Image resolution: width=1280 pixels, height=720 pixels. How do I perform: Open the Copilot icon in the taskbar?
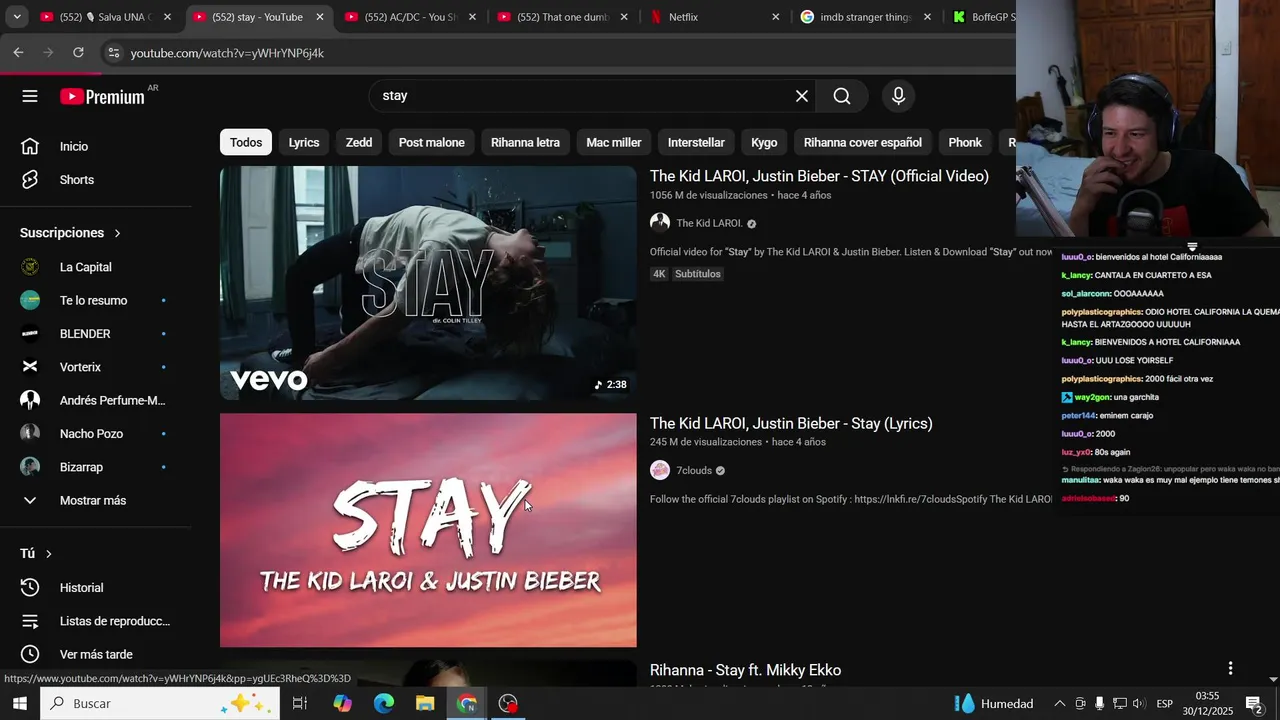pos(342,703)
